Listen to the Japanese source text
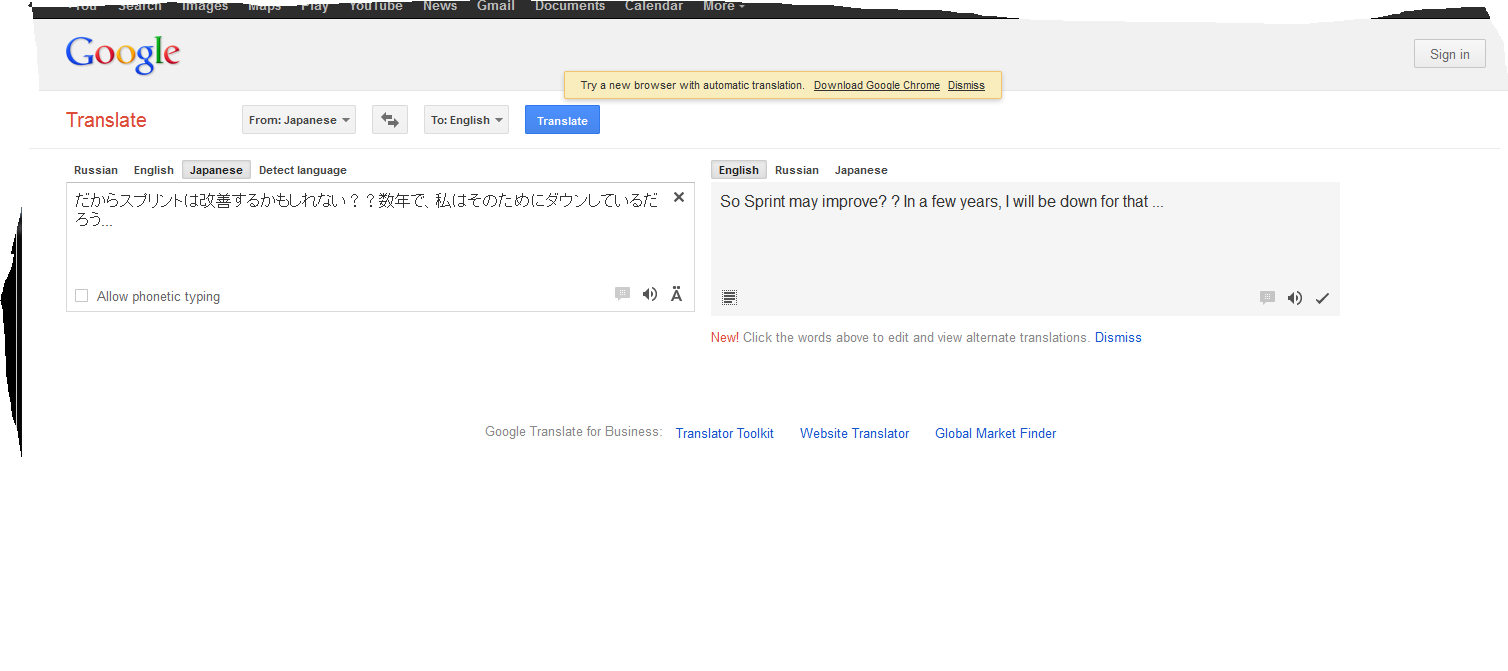 click(x=650, y=294)
